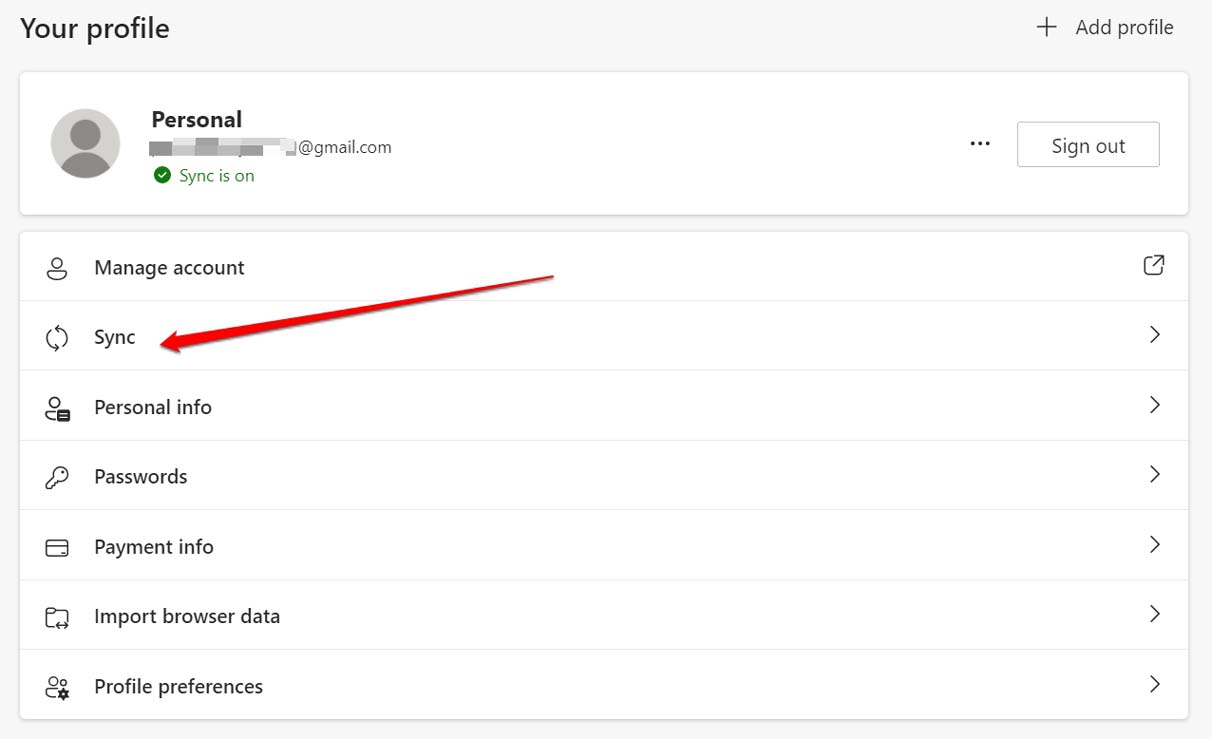
Task: Expand the Profile preferences chevron
Action: [x=1155, y=684]
